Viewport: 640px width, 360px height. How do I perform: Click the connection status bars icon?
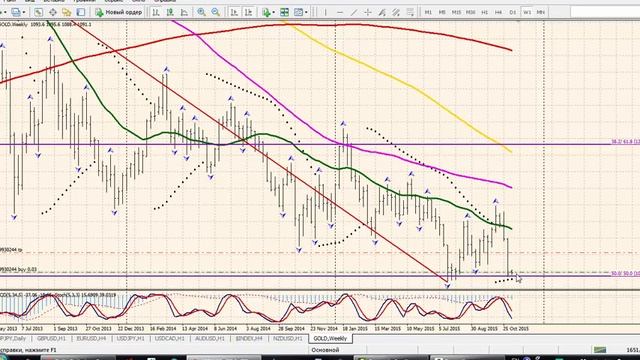point(600,350)
